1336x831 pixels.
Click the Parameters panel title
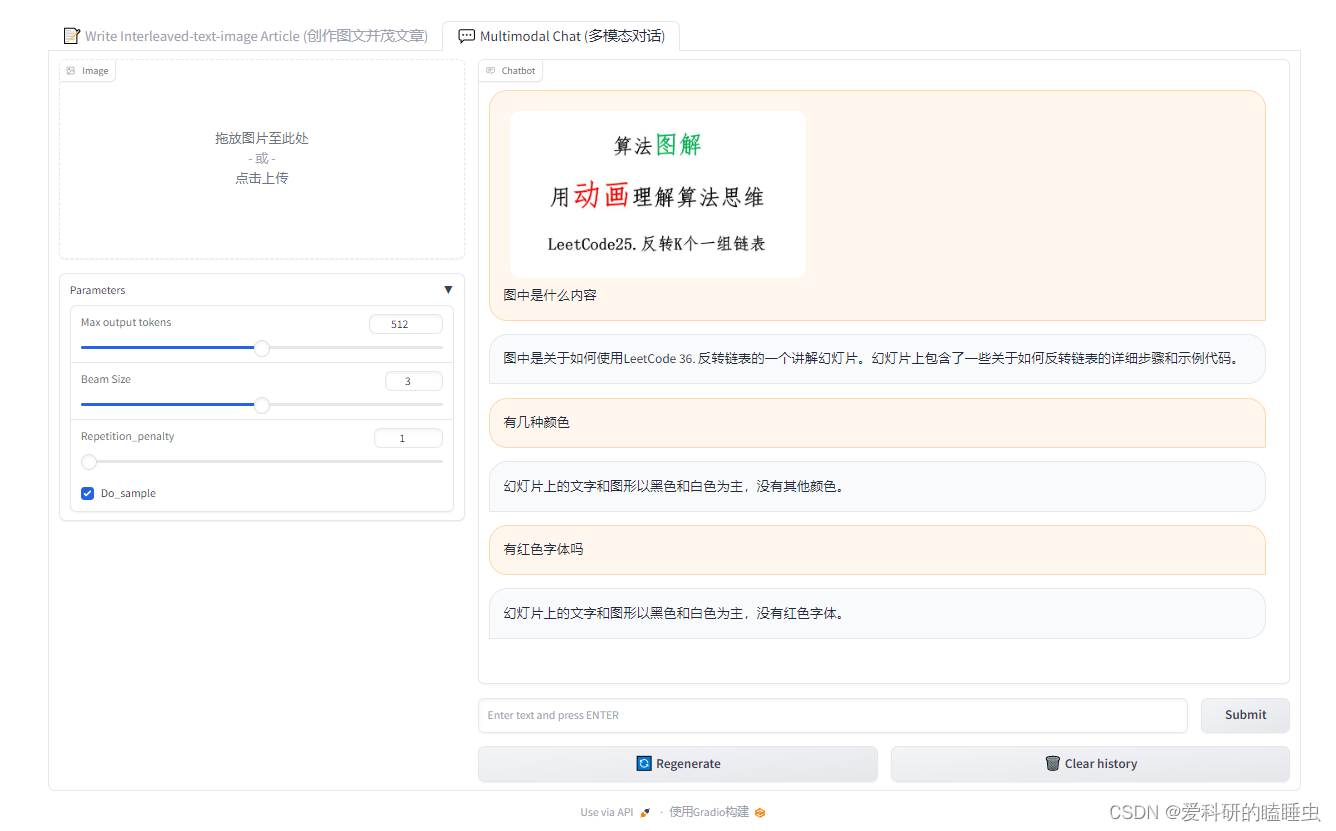tap(98, 290)
